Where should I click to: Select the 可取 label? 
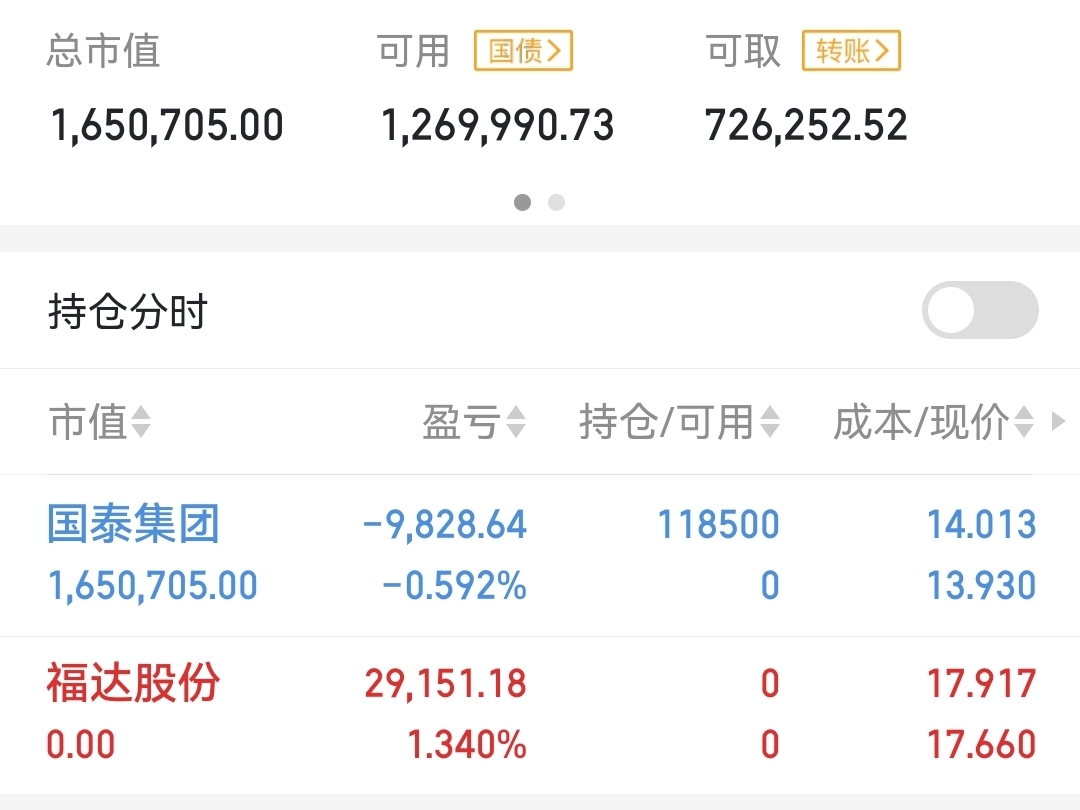point(743,51)
